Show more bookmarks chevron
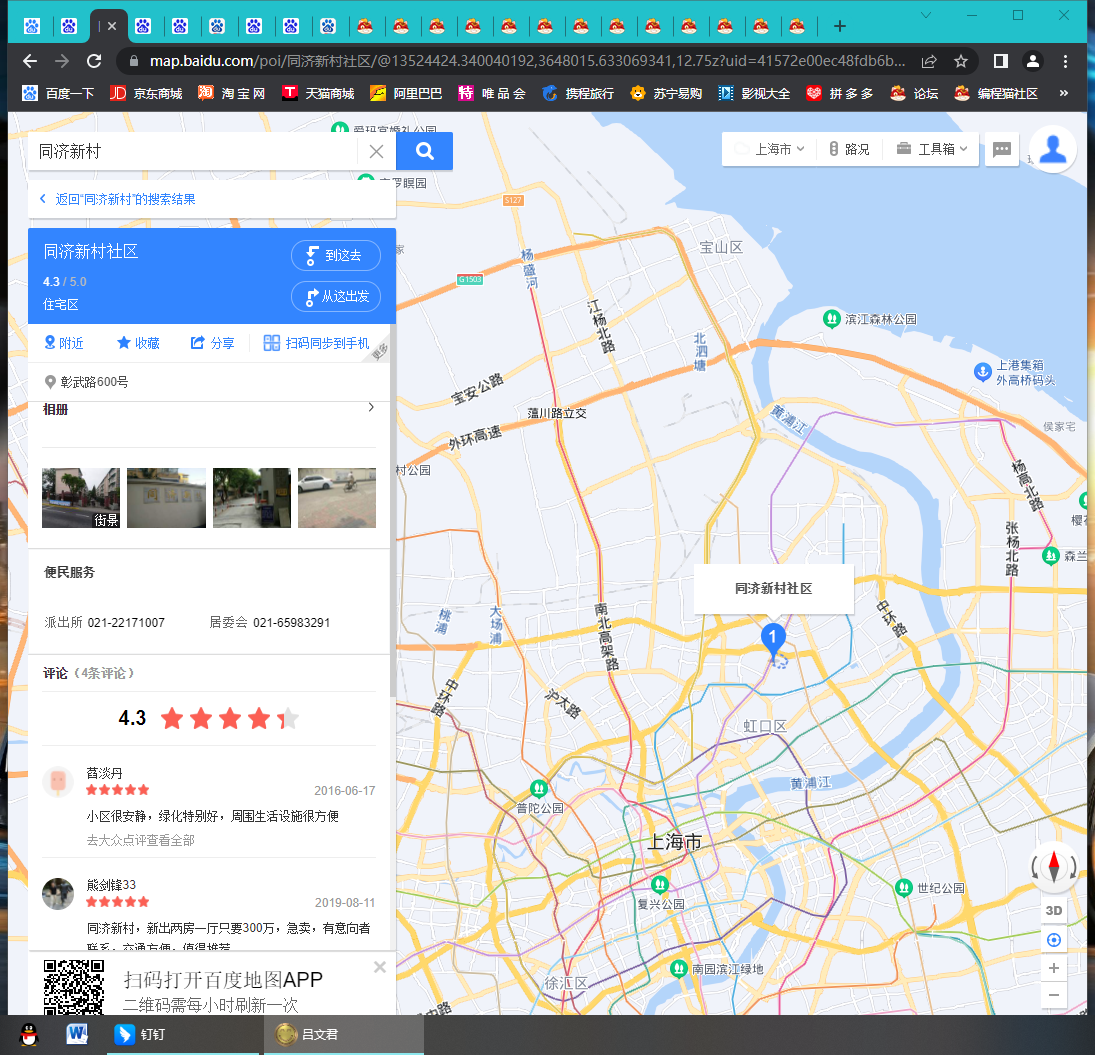Image resolution: width=1095 pixels, height=1055 pixels. [x=1064, y=94]
